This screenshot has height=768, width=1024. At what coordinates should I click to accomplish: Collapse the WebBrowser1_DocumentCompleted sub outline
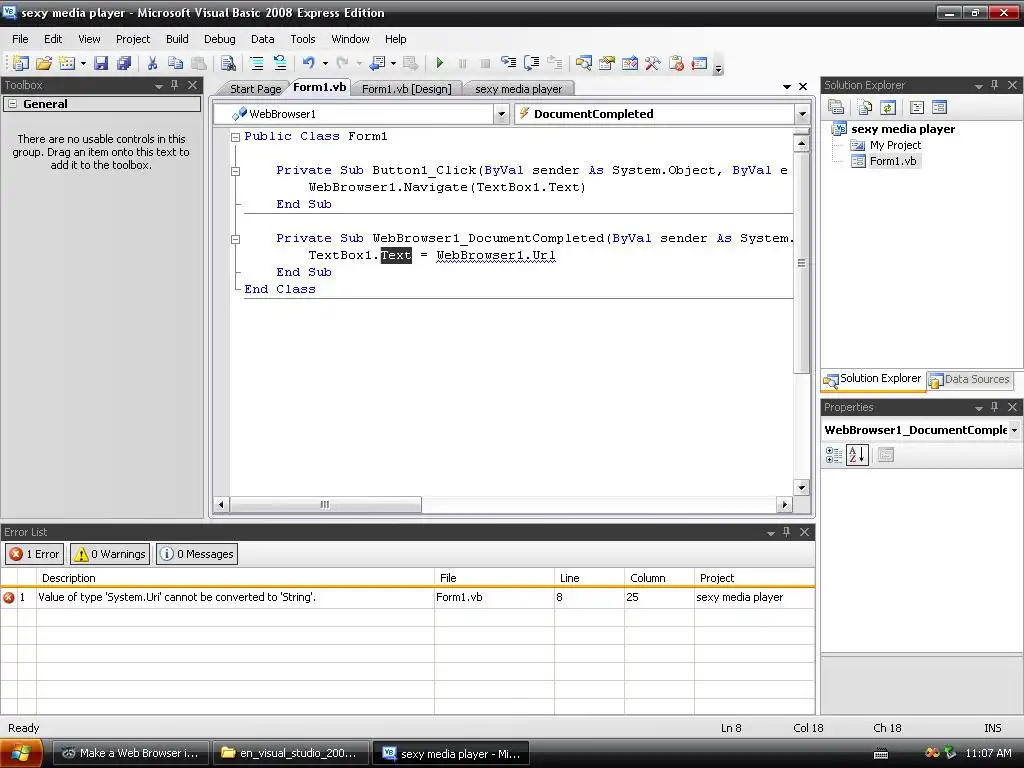point(235,239)
